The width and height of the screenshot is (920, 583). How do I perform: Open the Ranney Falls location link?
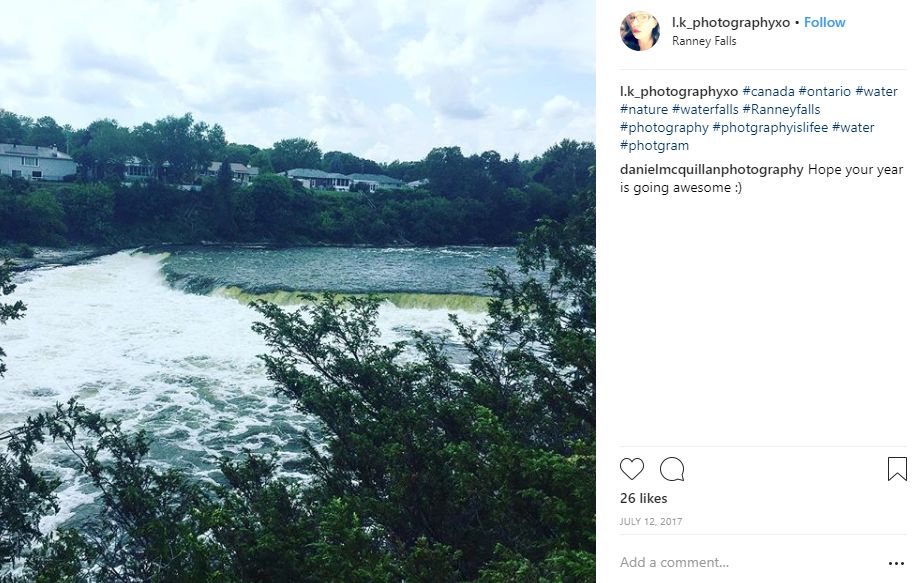704,41
